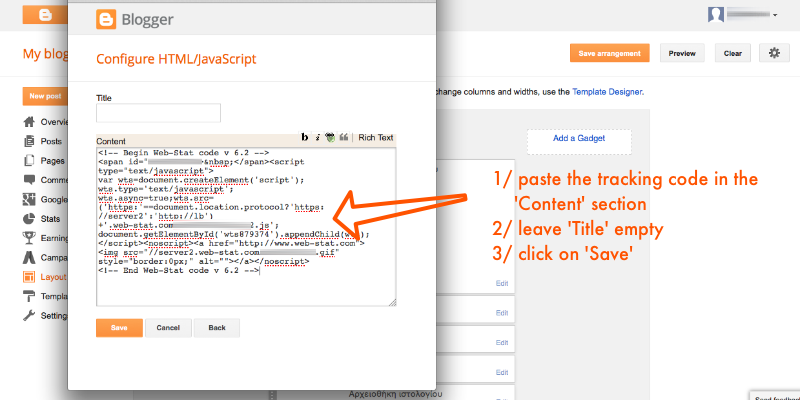The height and width of the screenshot is (400, 800).
Task: Click inside the Content code text area
Action: [x=246, y=227]
